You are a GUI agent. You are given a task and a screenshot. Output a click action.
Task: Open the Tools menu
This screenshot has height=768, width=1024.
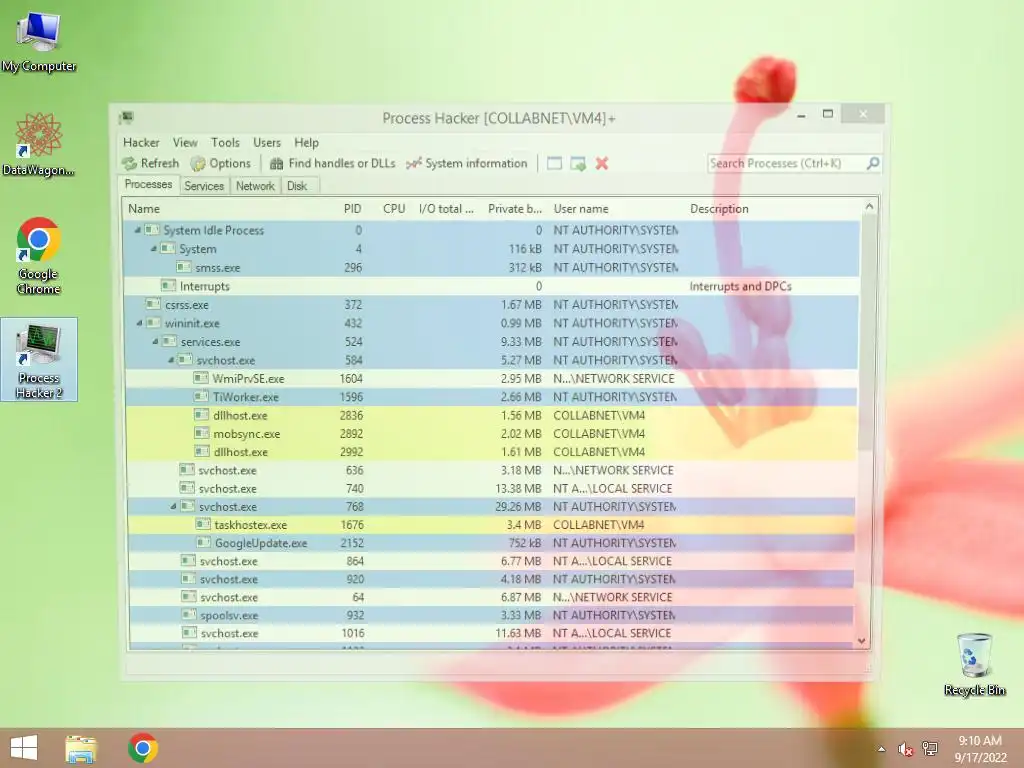(x=225, y=142)
